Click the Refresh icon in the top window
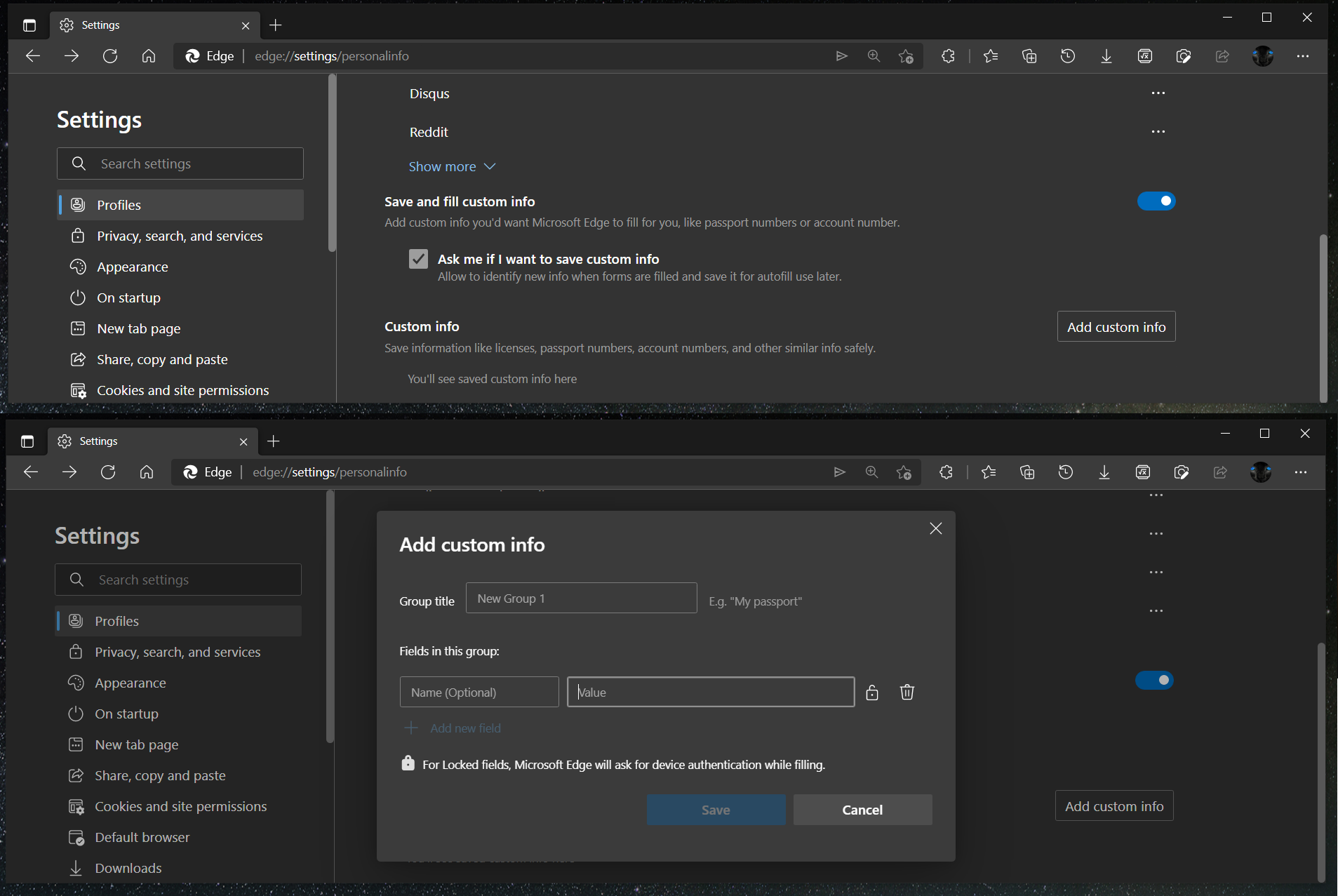Viewport: 1338px width, 896px height. coord(110,56)
